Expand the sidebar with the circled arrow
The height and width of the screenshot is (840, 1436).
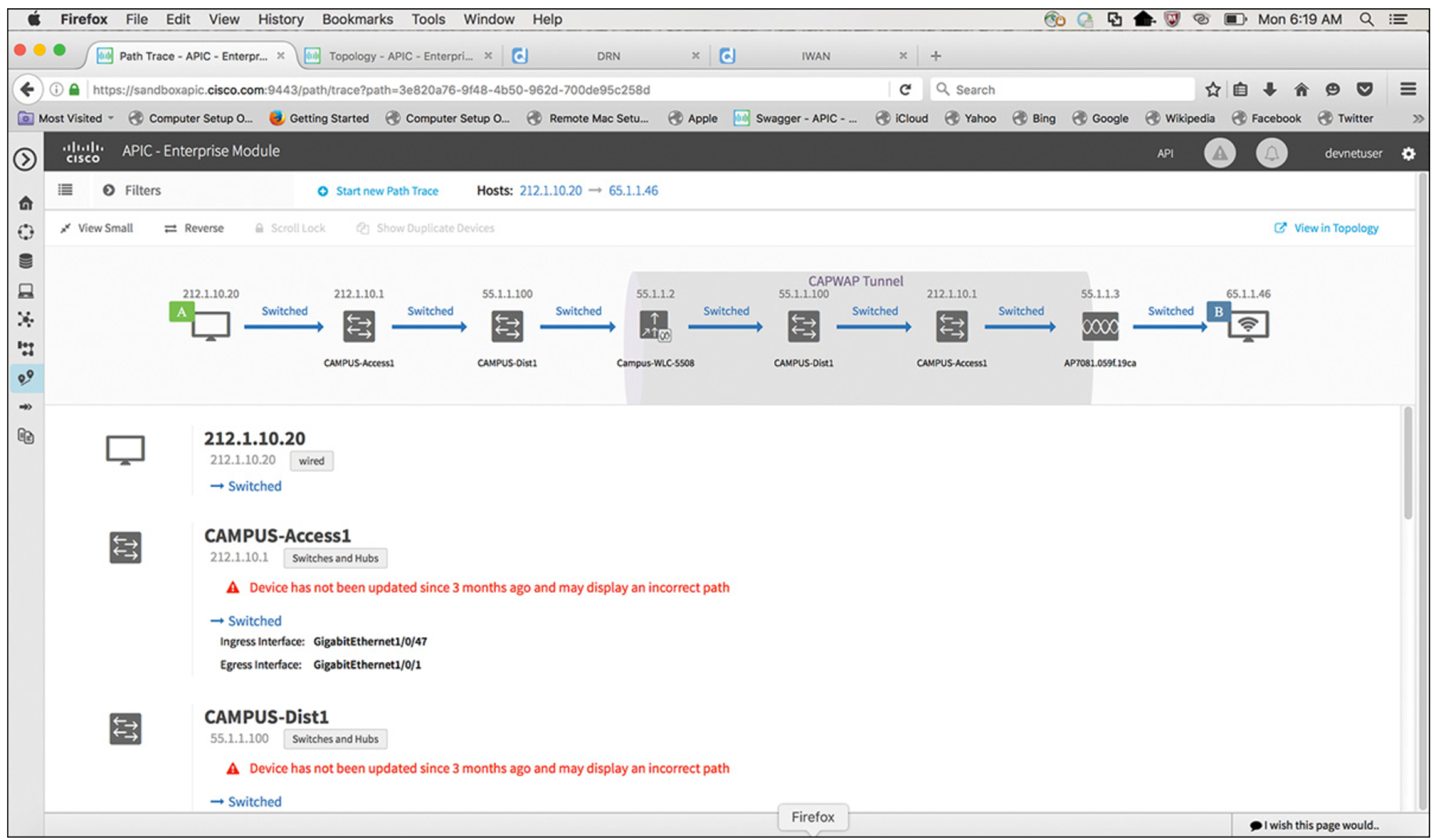click(25, 160)
